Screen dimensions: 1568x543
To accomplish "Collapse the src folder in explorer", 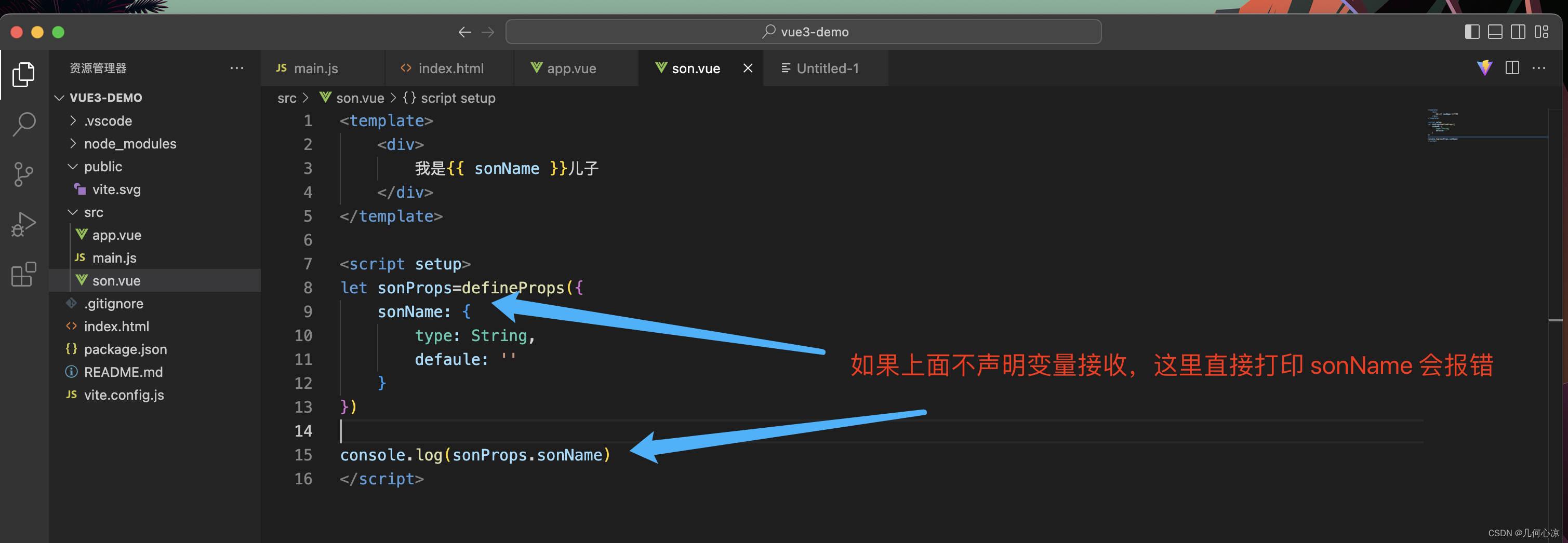I will pos(155,212).
